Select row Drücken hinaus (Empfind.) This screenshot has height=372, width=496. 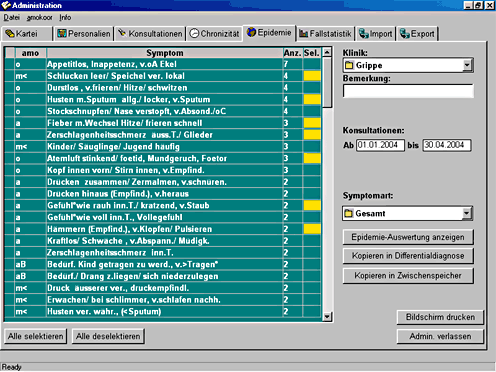tap(163, 194)
